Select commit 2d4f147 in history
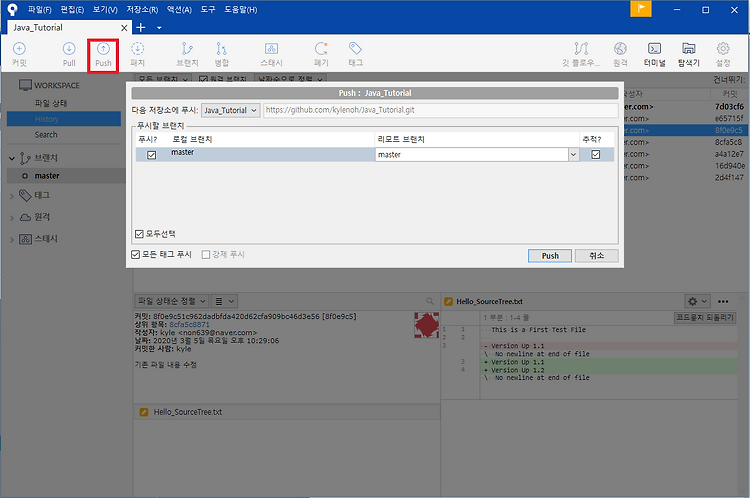The image size is (750, 498). [x=729, y=177]
